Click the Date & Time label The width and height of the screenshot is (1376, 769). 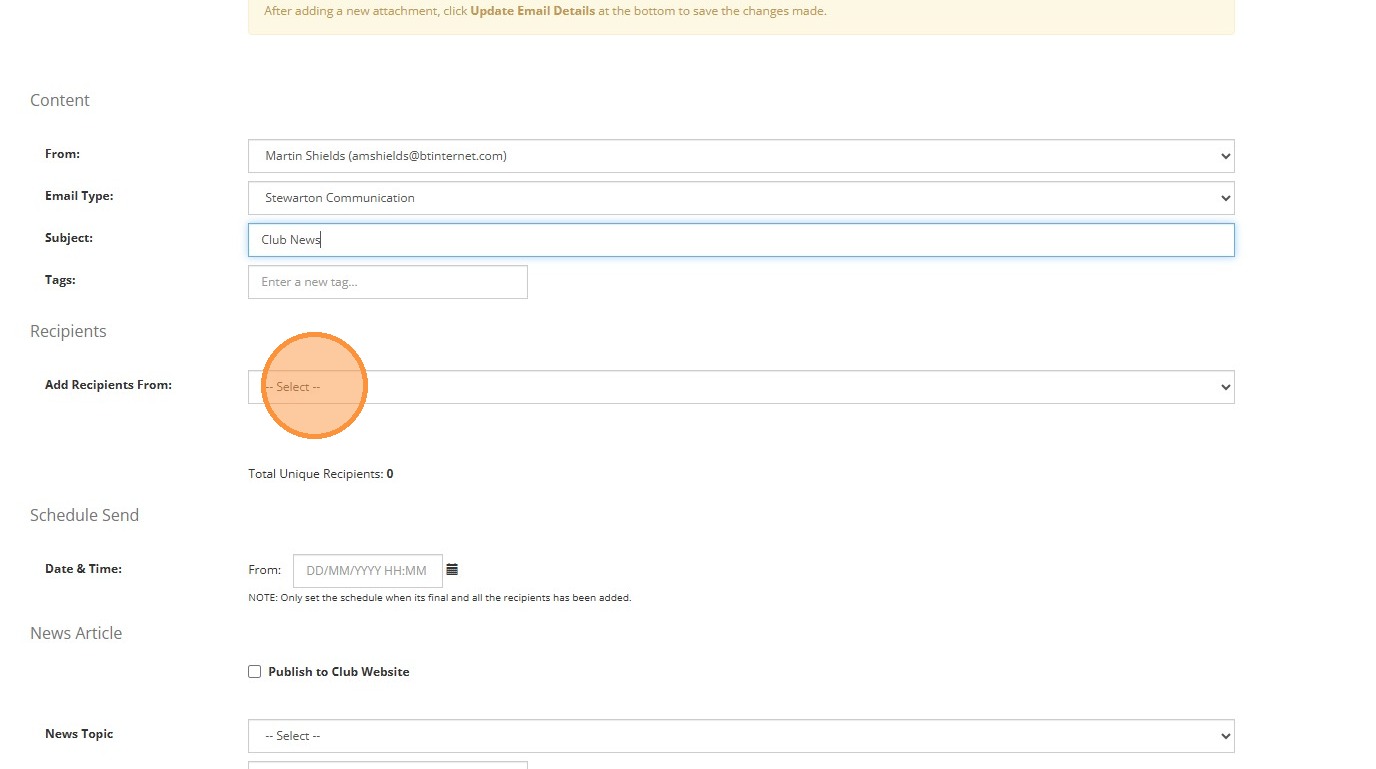coord(83,569)
